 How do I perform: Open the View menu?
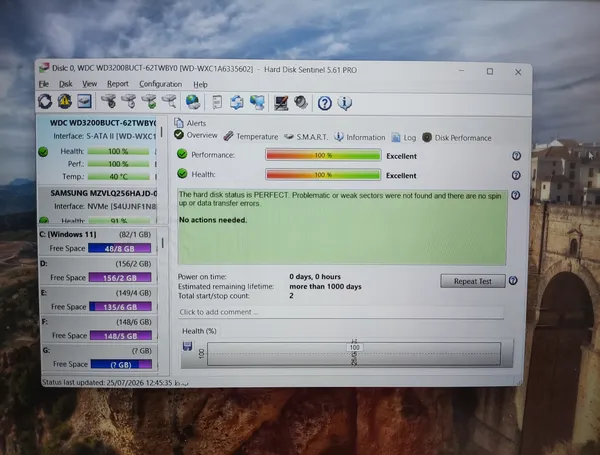point(90,84)
